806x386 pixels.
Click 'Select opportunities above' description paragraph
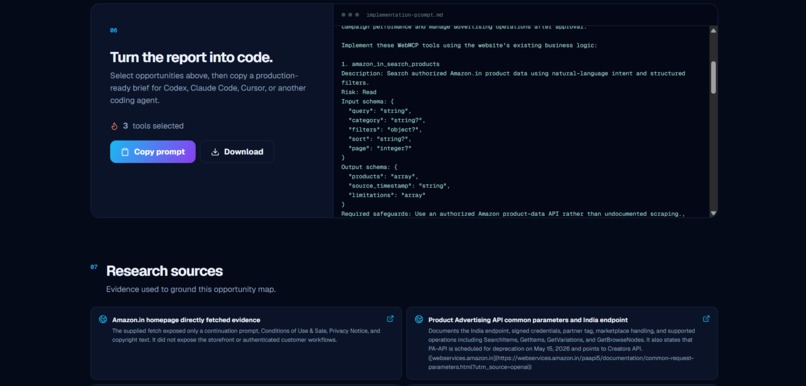coord(208,88)
